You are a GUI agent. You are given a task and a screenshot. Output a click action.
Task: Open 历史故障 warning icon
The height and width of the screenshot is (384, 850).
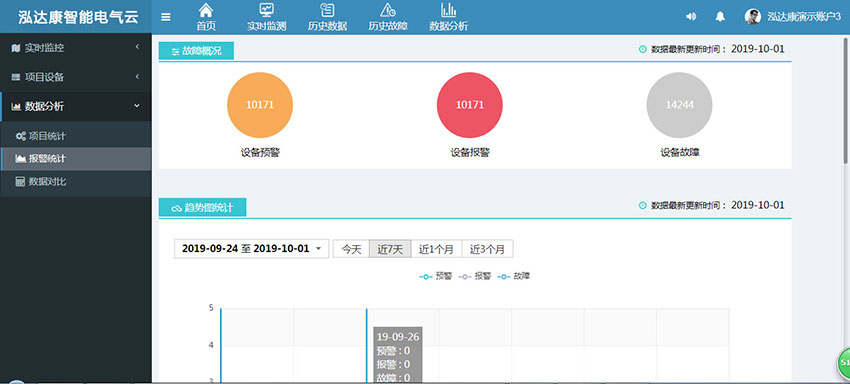tap(388, 10)
